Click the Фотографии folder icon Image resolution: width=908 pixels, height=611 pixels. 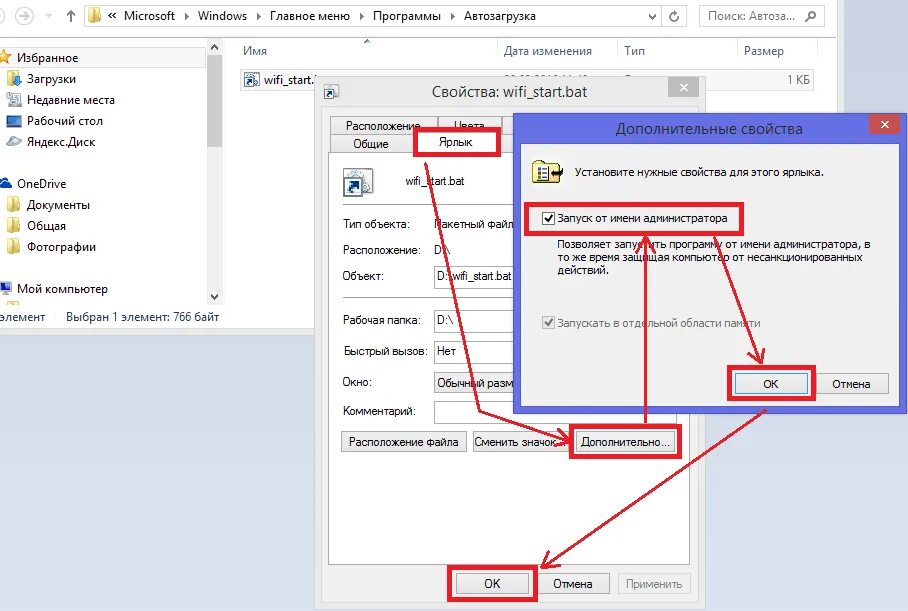point(14,246)
